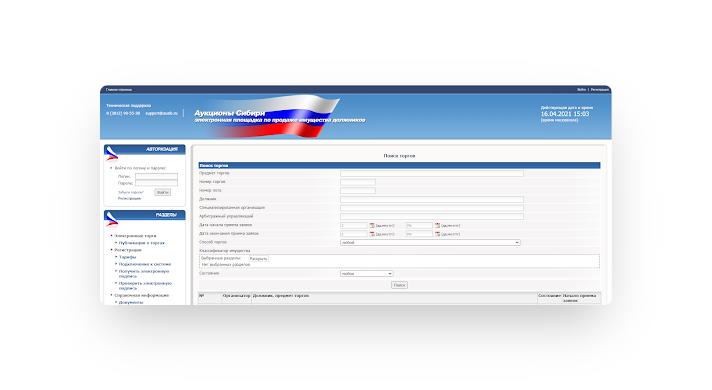Open 'Электронные торги' section

135,236
